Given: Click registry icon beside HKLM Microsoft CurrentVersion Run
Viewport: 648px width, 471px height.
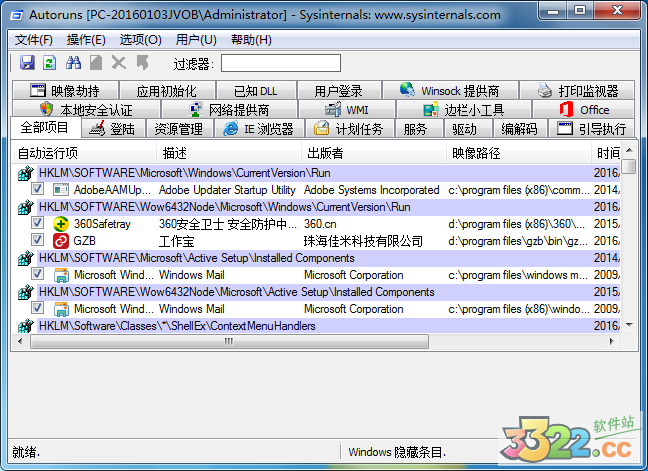Looking at the screenshot, I should 26,173.
